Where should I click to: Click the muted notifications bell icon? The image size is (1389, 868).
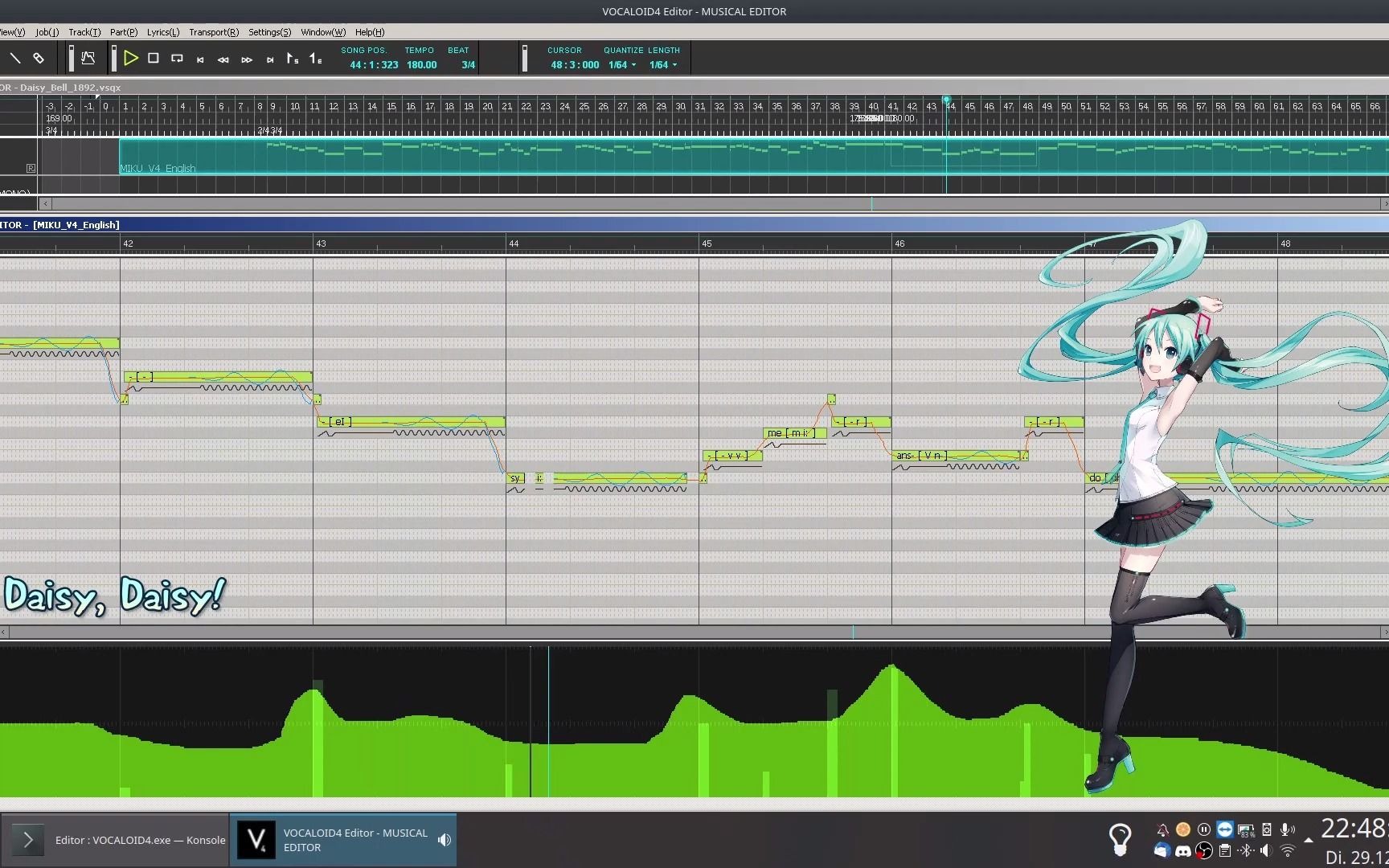pos(1162,829)
